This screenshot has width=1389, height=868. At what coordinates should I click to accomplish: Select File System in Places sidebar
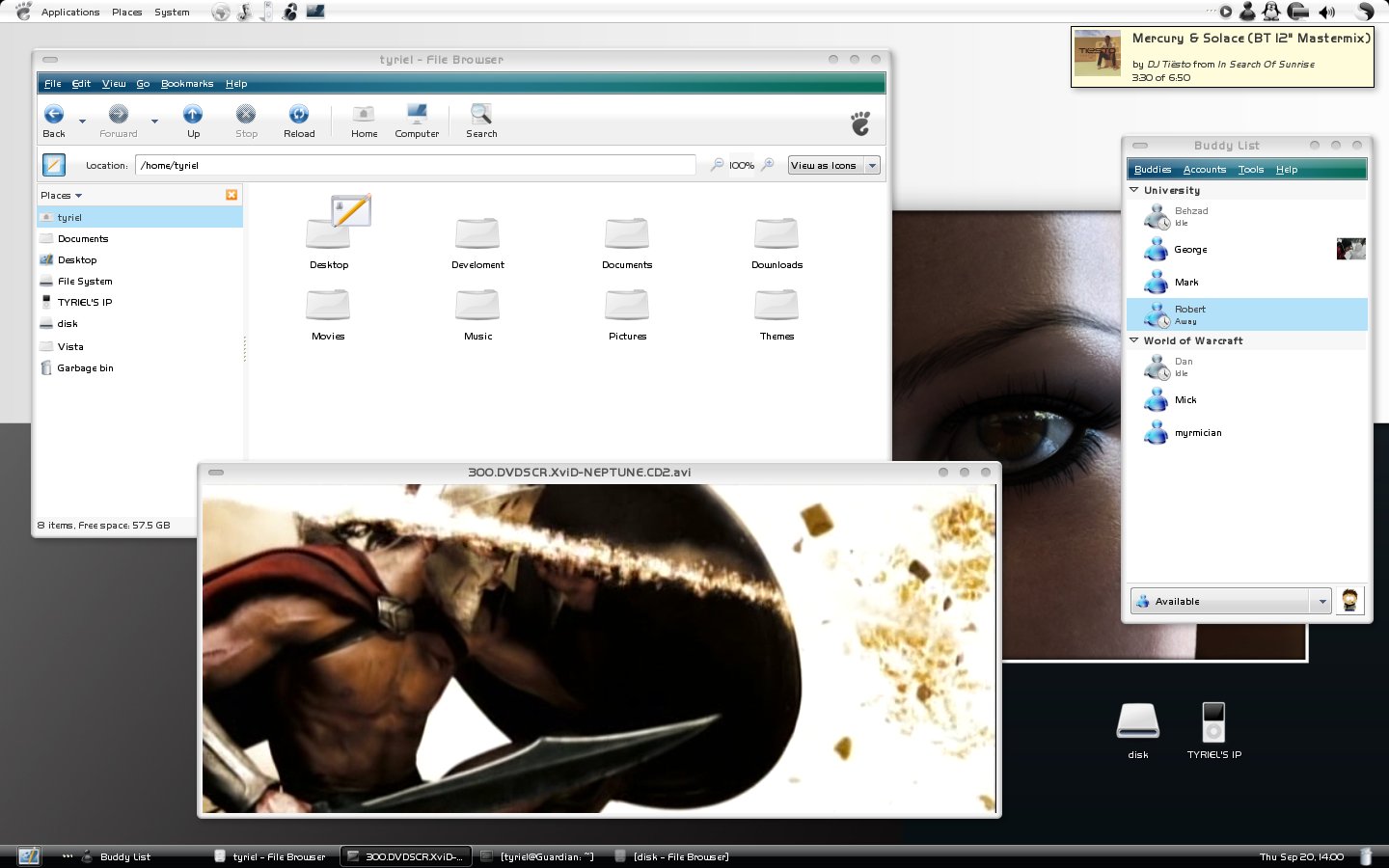point(140,281)
